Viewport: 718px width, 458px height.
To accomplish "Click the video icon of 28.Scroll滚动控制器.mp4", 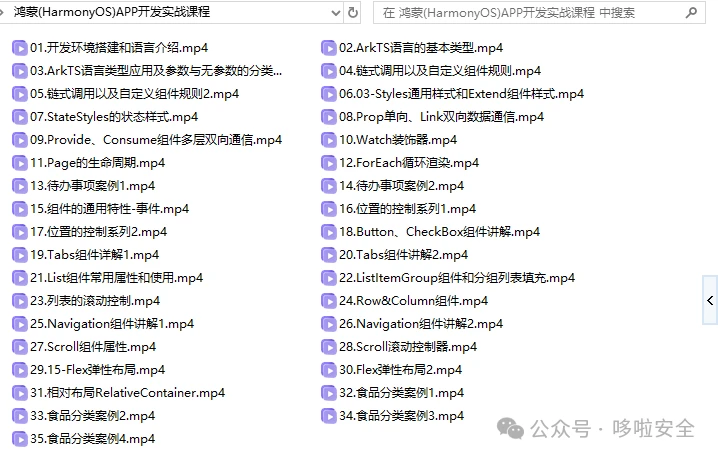I will [x=329, y=347].
